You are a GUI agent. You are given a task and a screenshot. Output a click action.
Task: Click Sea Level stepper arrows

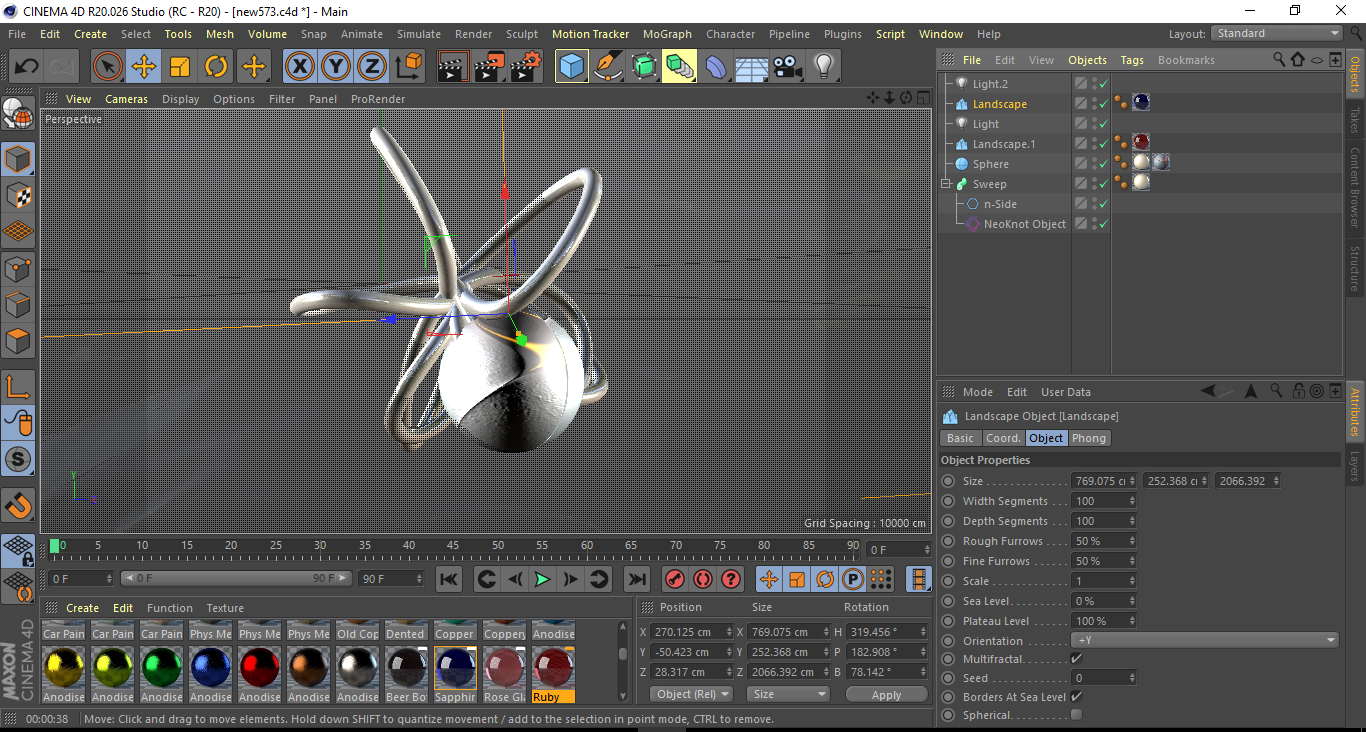click(x=1132, y=601)
